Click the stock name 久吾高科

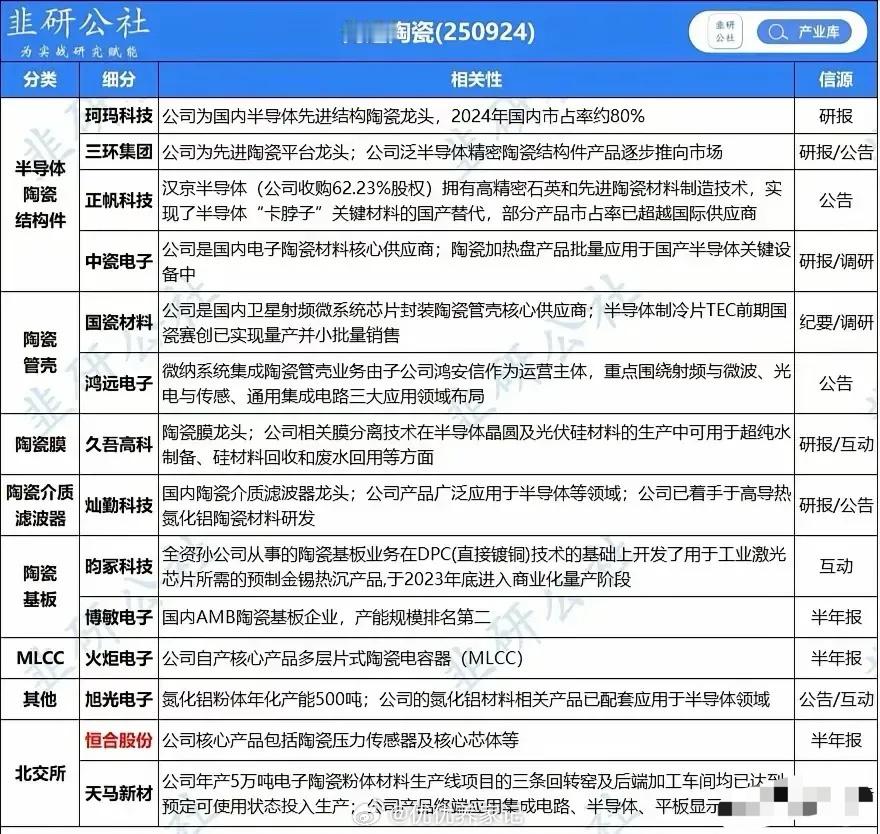coord(118,445)
